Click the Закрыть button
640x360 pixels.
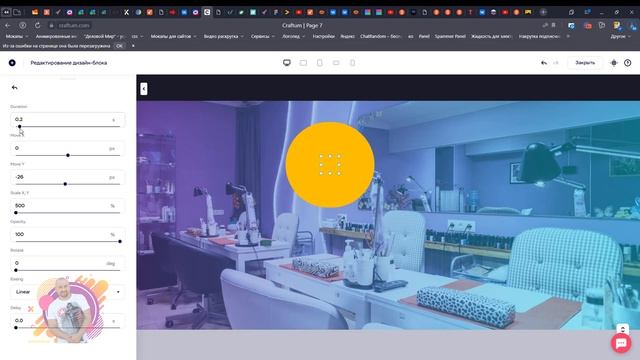coord(585,63)
